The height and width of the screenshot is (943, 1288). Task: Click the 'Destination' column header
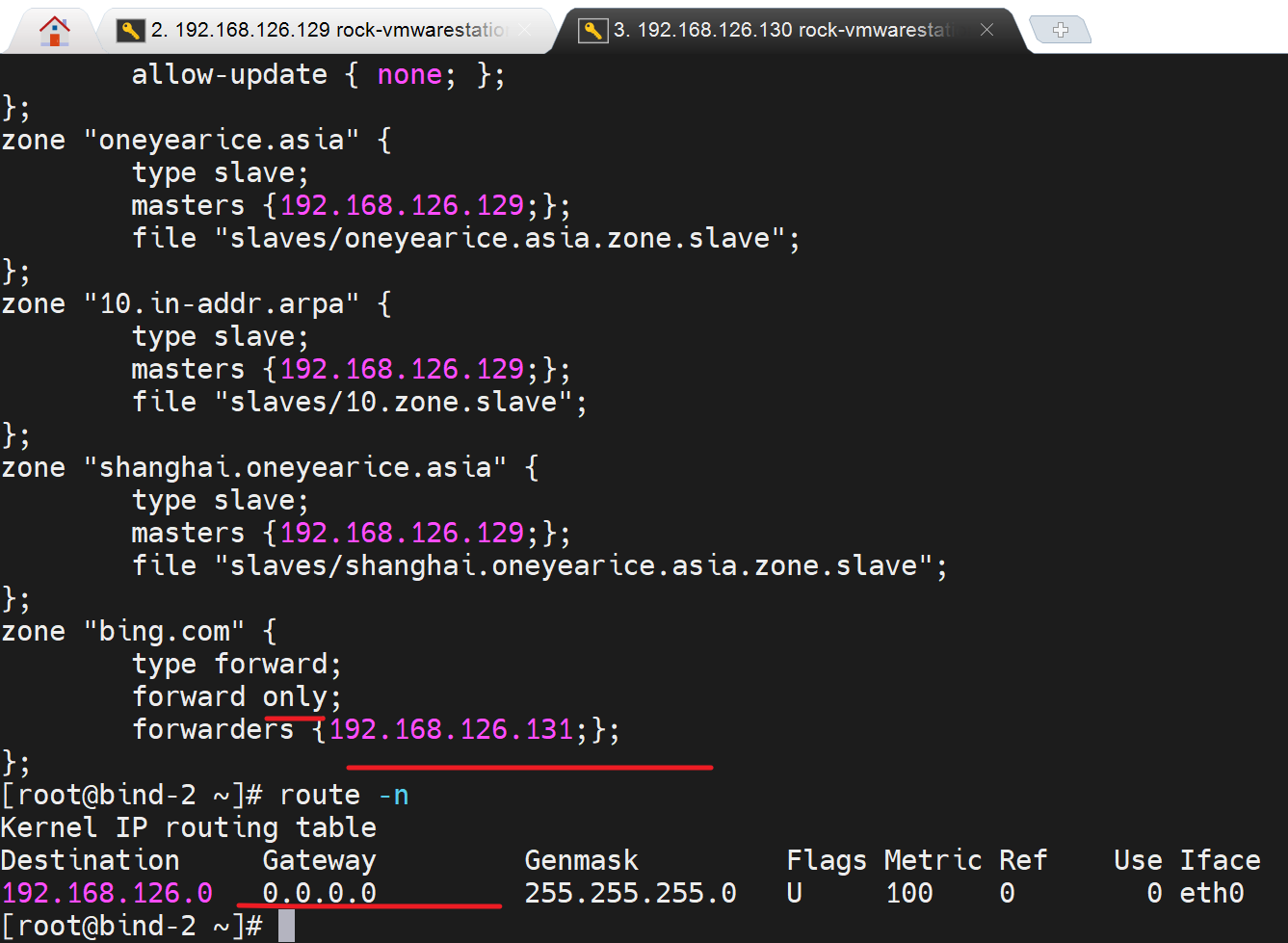pyautogui.click(x=91, y=861)
